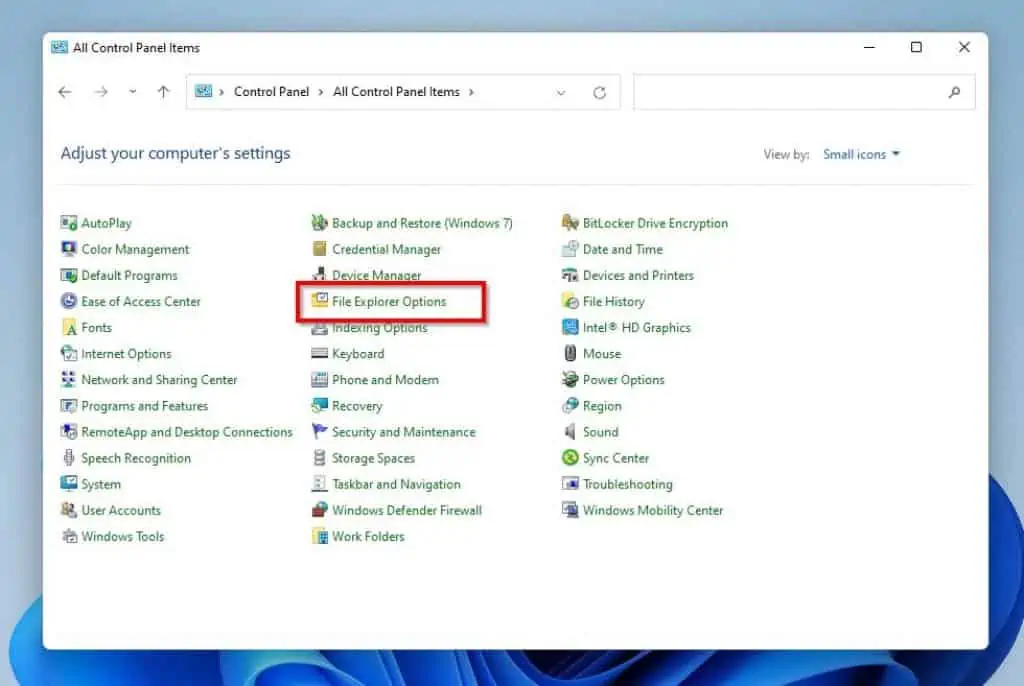Go back with the Back arrow
The image size is (1024, 686).
[x=65, y=92]
